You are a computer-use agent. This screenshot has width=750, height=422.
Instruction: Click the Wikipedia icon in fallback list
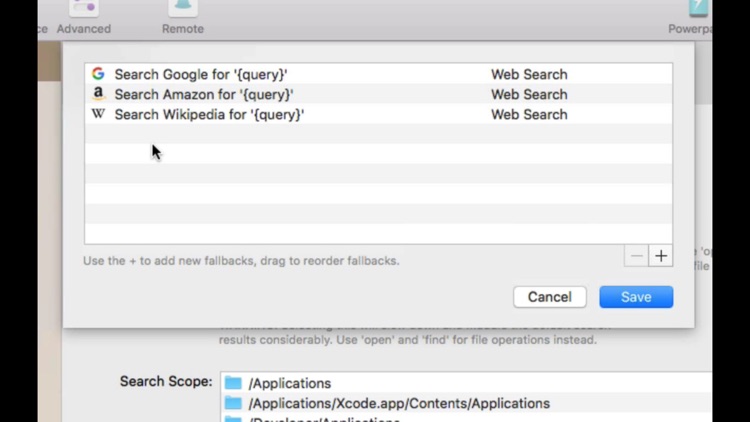tap(98, 114)
